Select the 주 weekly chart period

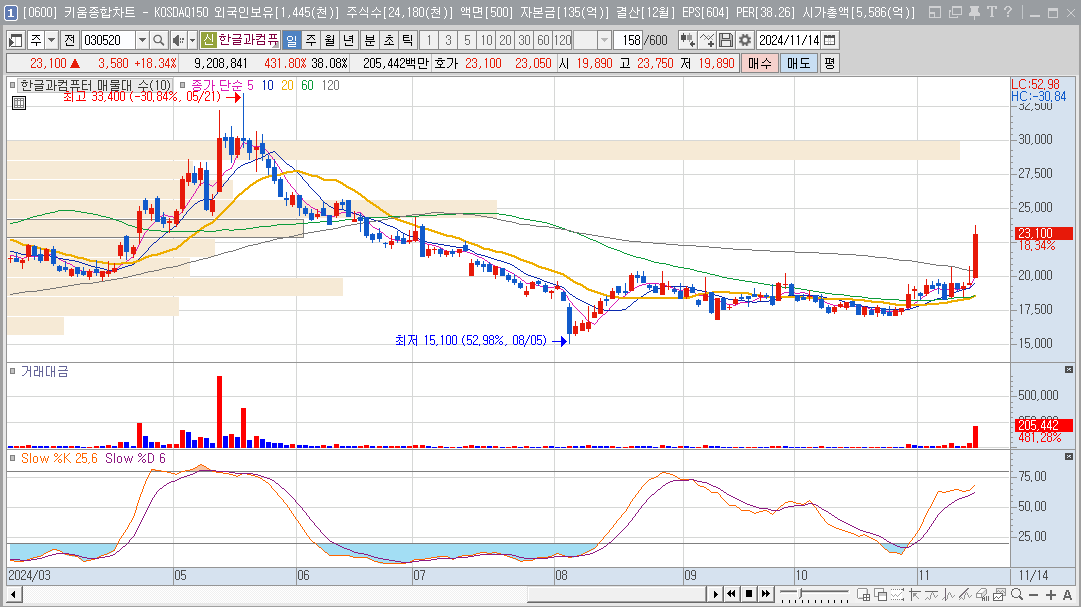(311, 41)
